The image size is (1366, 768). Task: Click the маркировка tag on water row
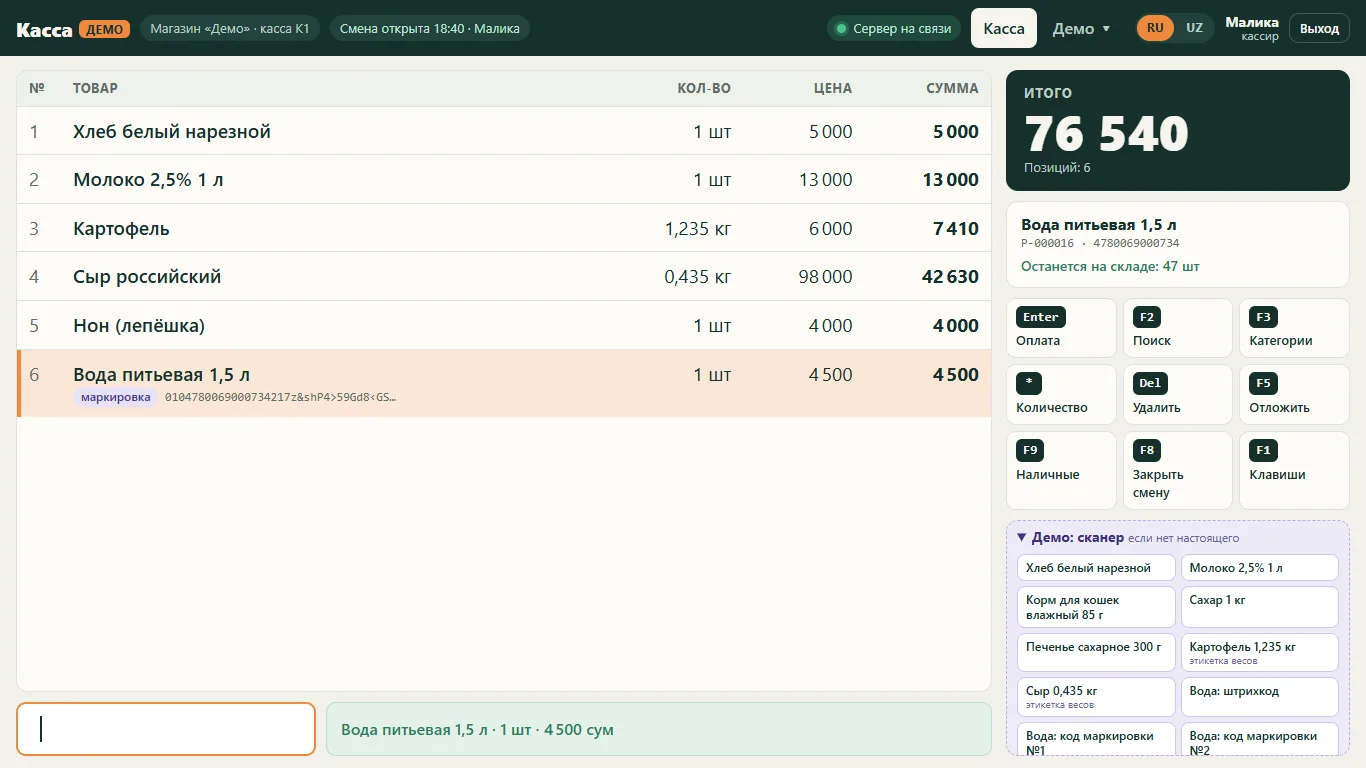[115, 397]
